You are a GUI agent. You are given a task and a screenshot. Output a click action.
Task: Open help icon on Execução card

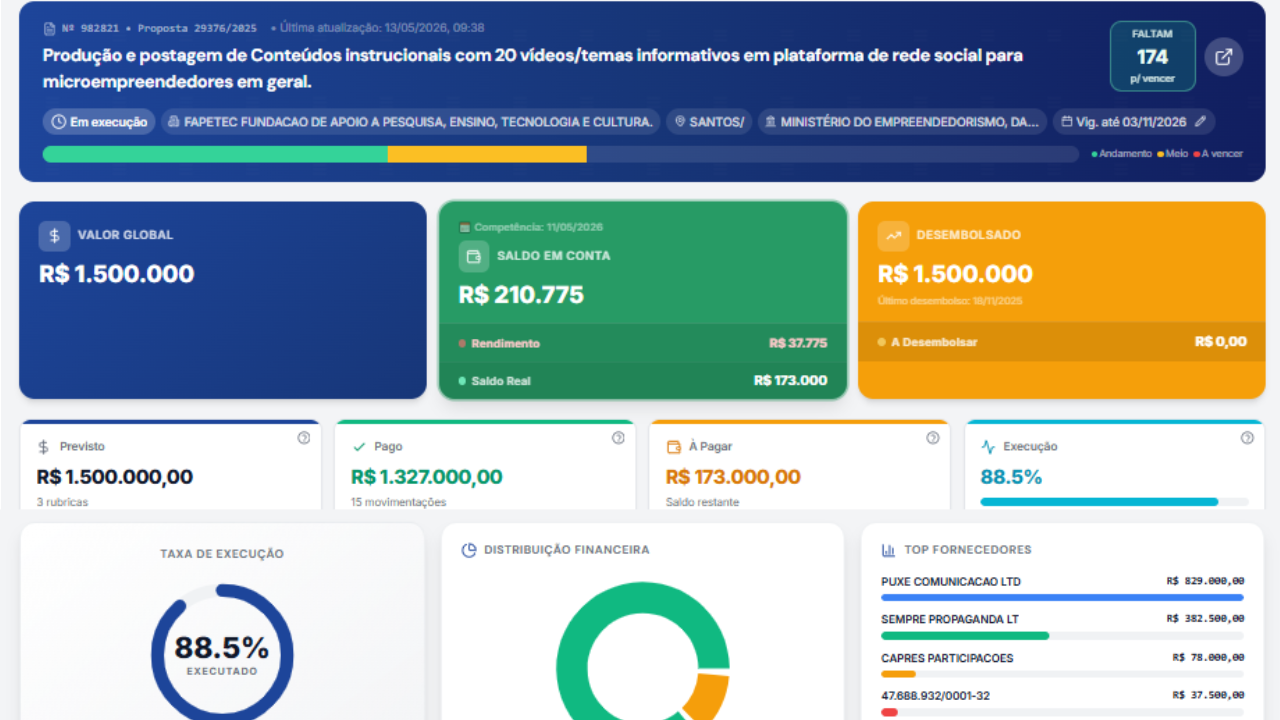click(x=1247, y=438)
